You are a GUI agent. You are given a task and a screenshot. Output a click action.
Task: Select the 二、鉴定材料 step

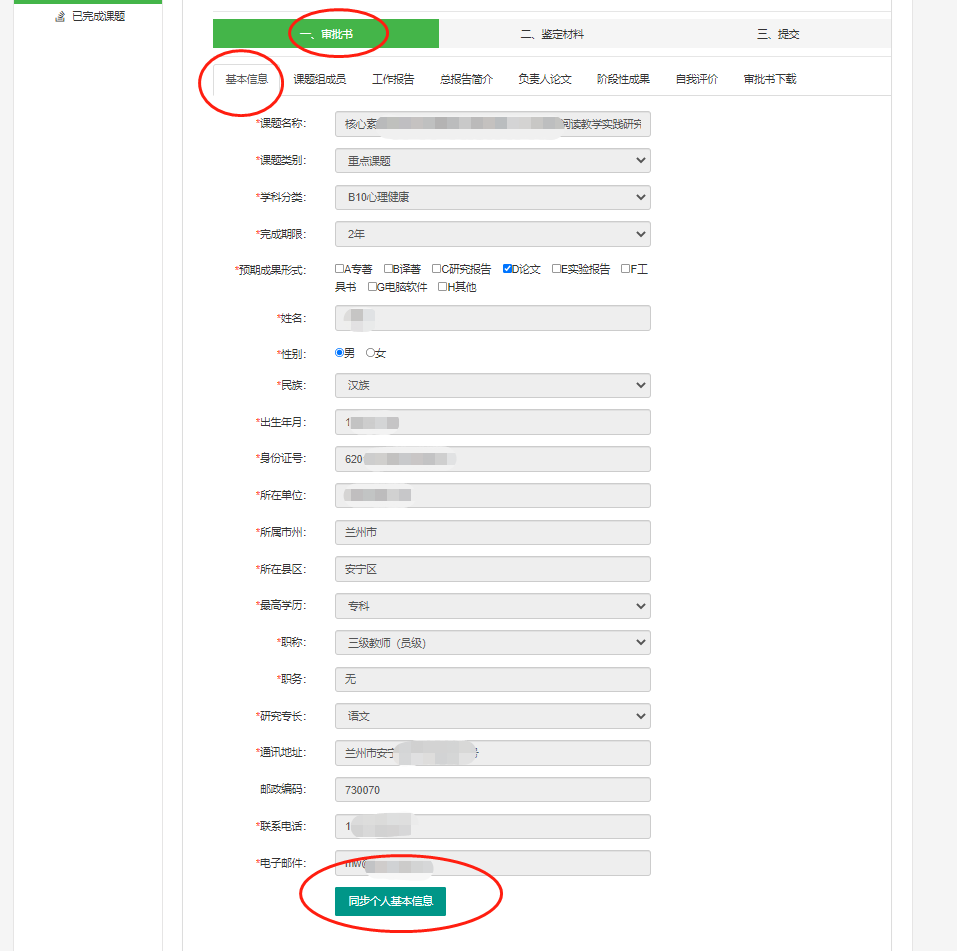coord(552,34)
